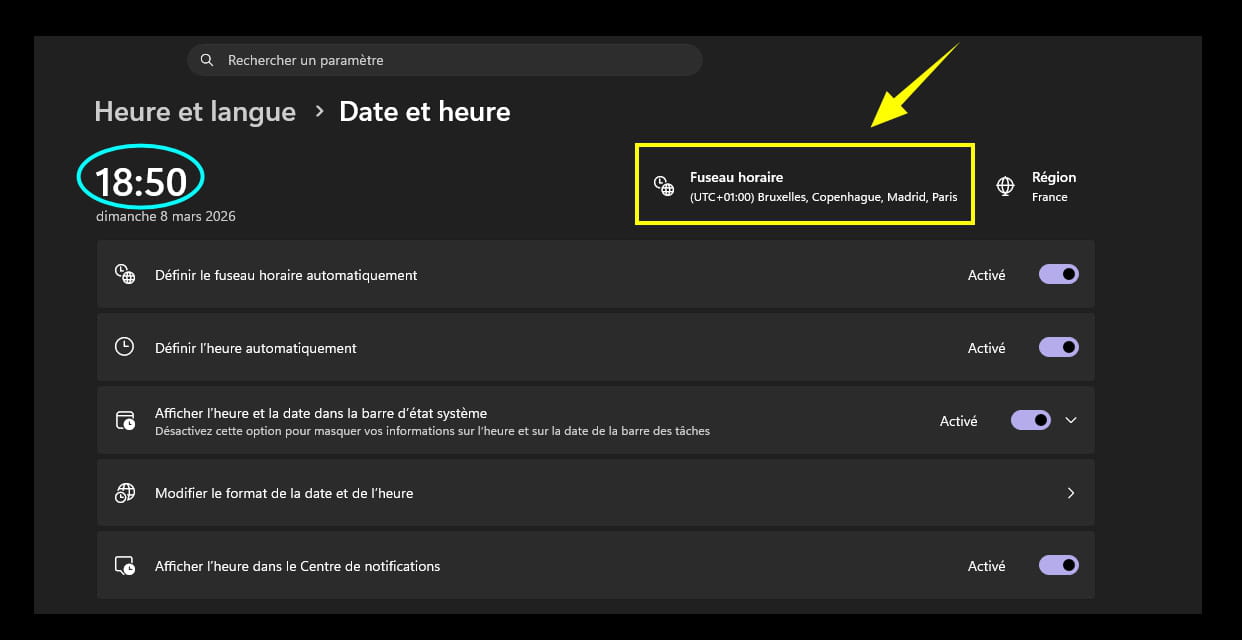Click the Région globe icon
This screenshot has width=1242, height=640.
point(1006,186)
